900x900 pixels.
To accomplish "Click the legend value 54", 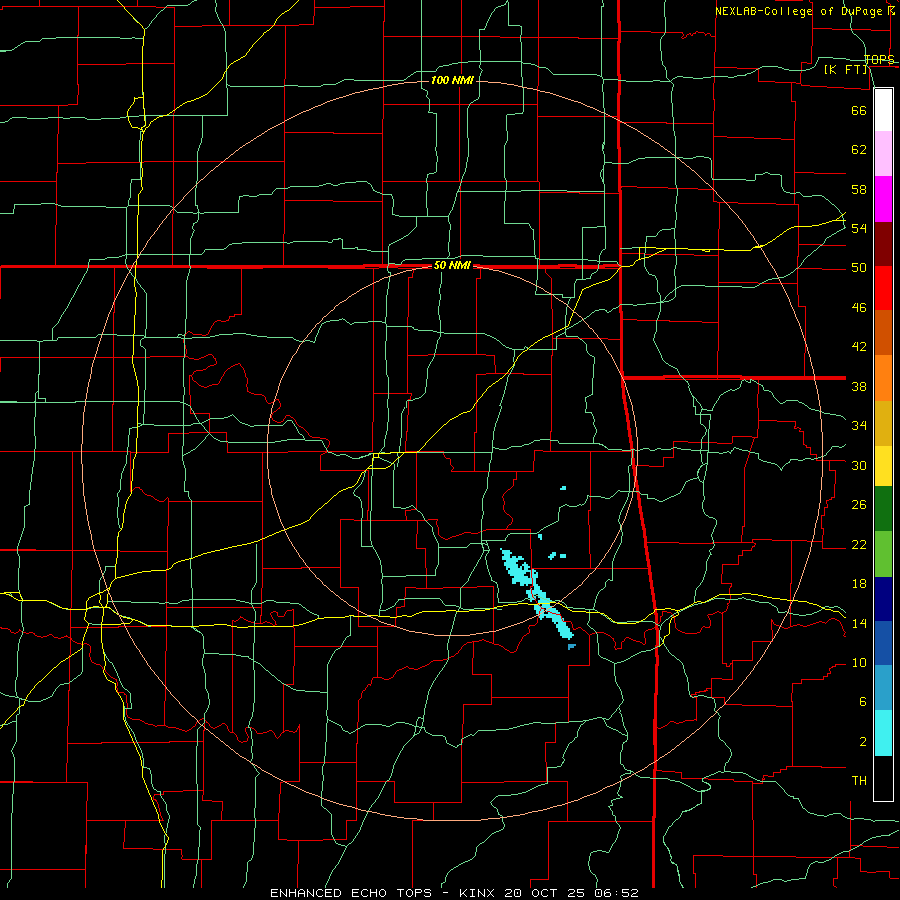I will tap(859, 228).
